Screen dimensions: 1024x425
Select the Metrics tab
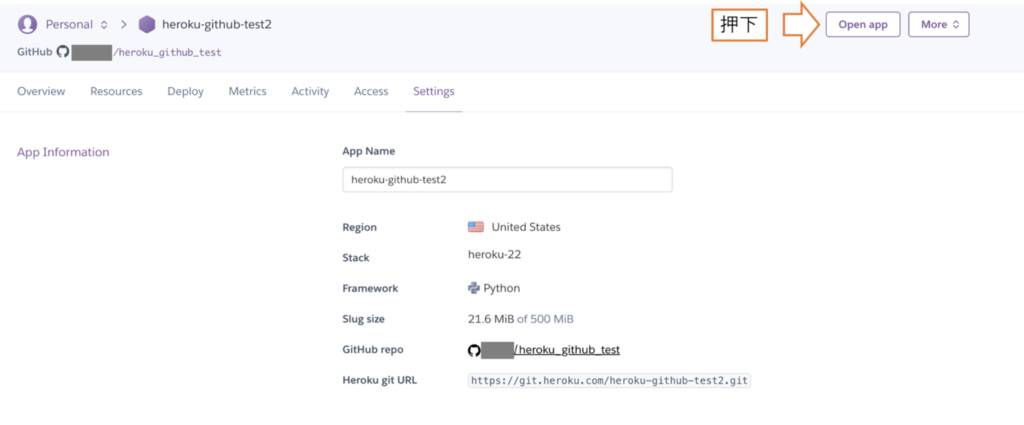tap(248, 91)
